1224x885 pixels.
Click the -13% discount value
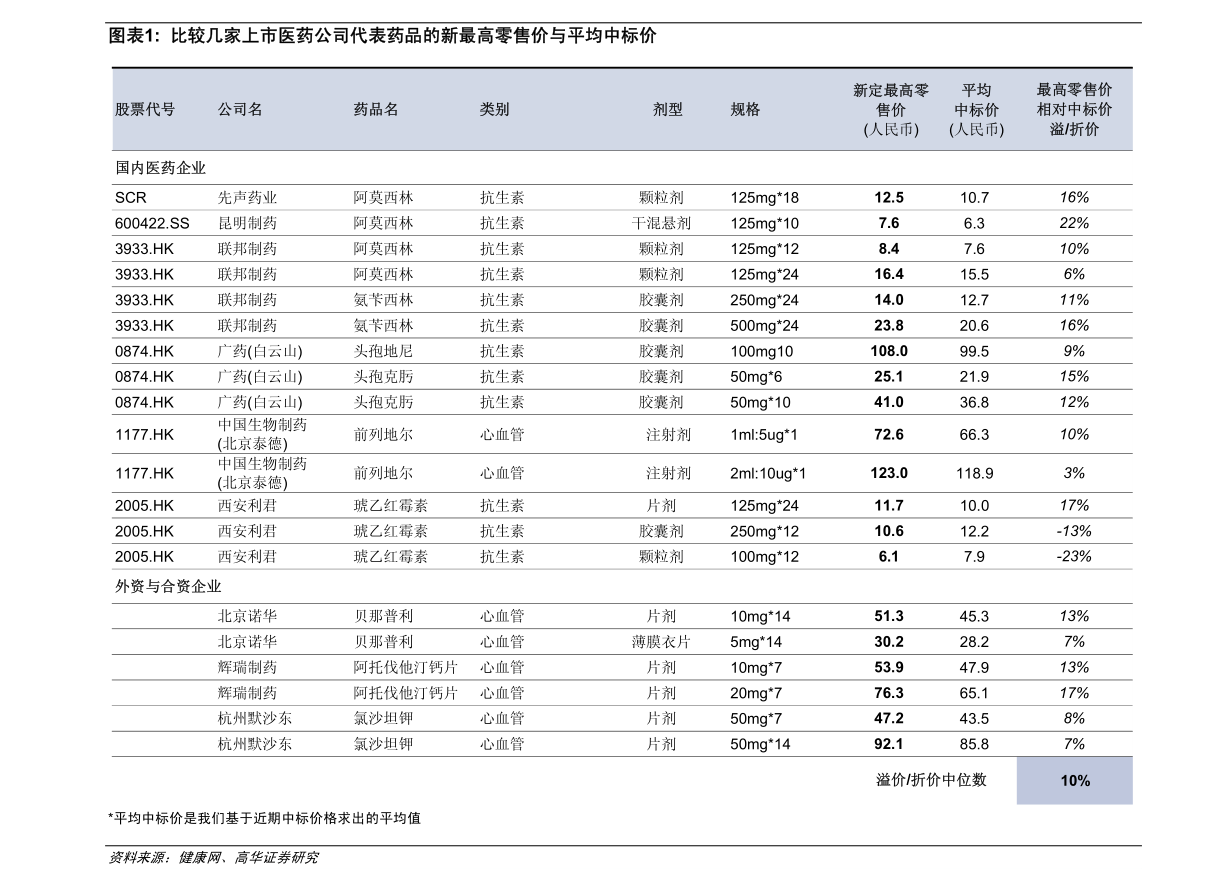pos(1074,531)
